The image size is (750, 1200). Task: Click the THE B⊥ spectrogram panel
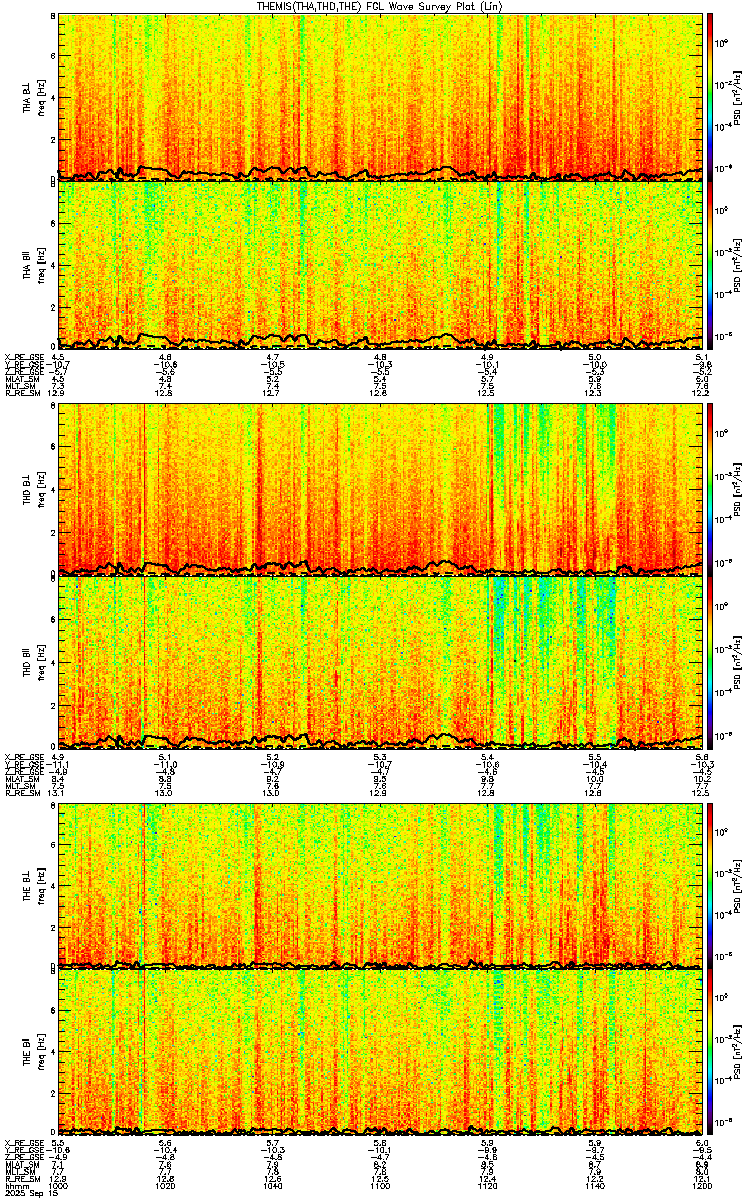(380, 885)
